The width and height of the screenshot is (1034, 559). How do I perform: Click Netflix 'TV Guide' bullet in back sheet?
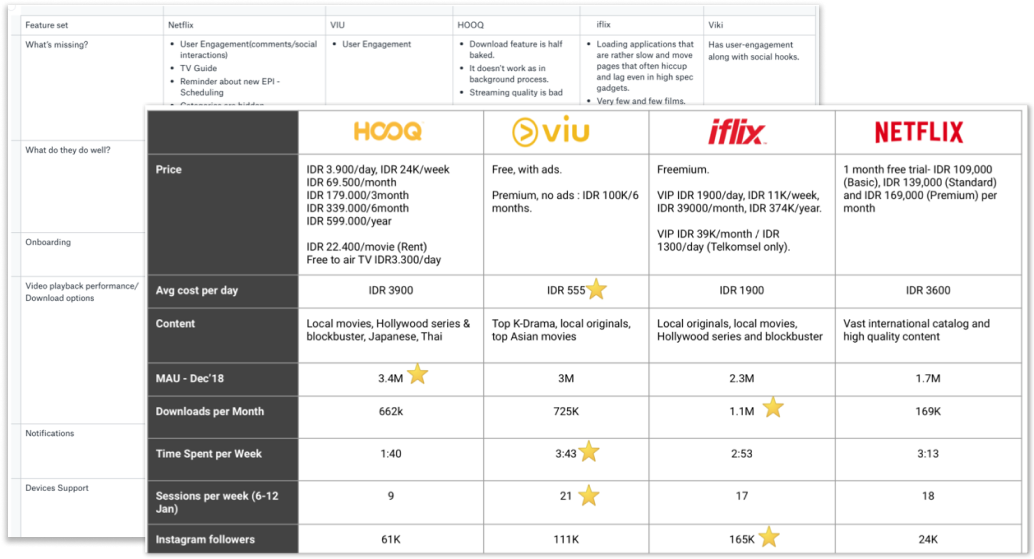pyautogui.click(x=198, y=68)
